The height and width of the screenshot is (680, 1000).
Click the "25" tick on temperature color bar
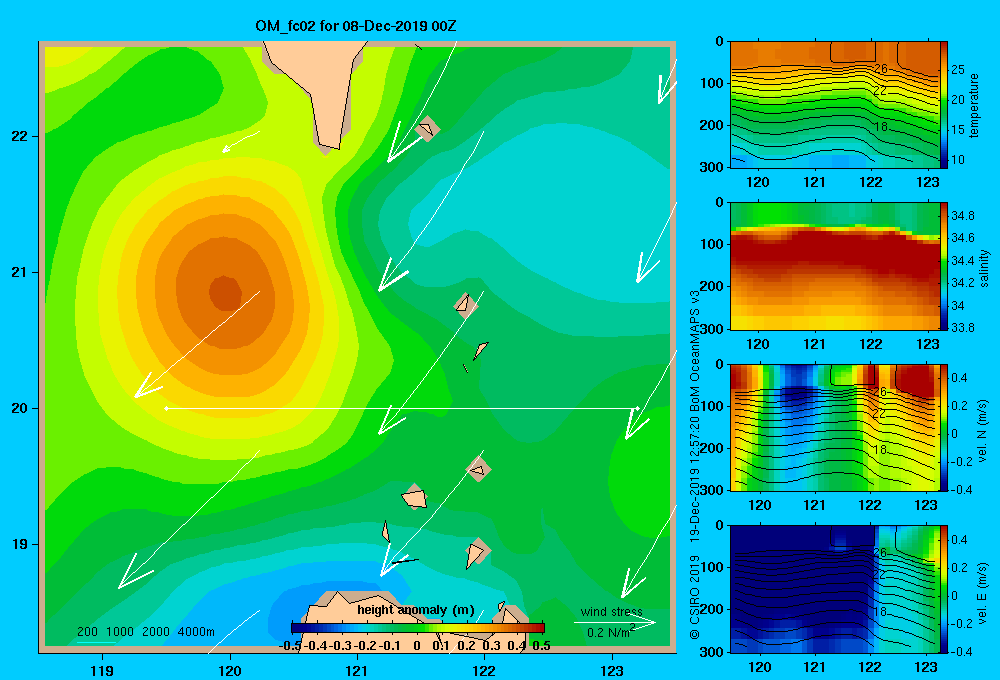958,70
